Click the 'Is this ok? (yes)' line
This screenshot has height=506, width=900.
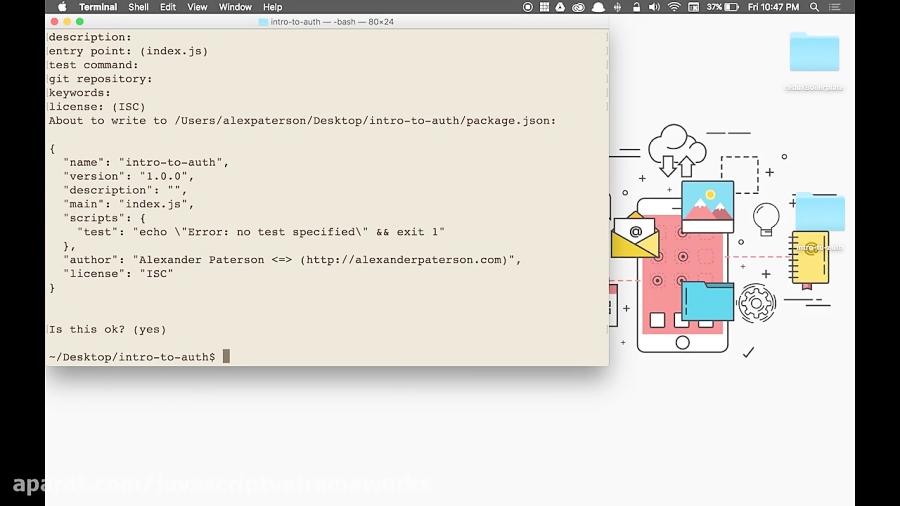tap(107, 329)
